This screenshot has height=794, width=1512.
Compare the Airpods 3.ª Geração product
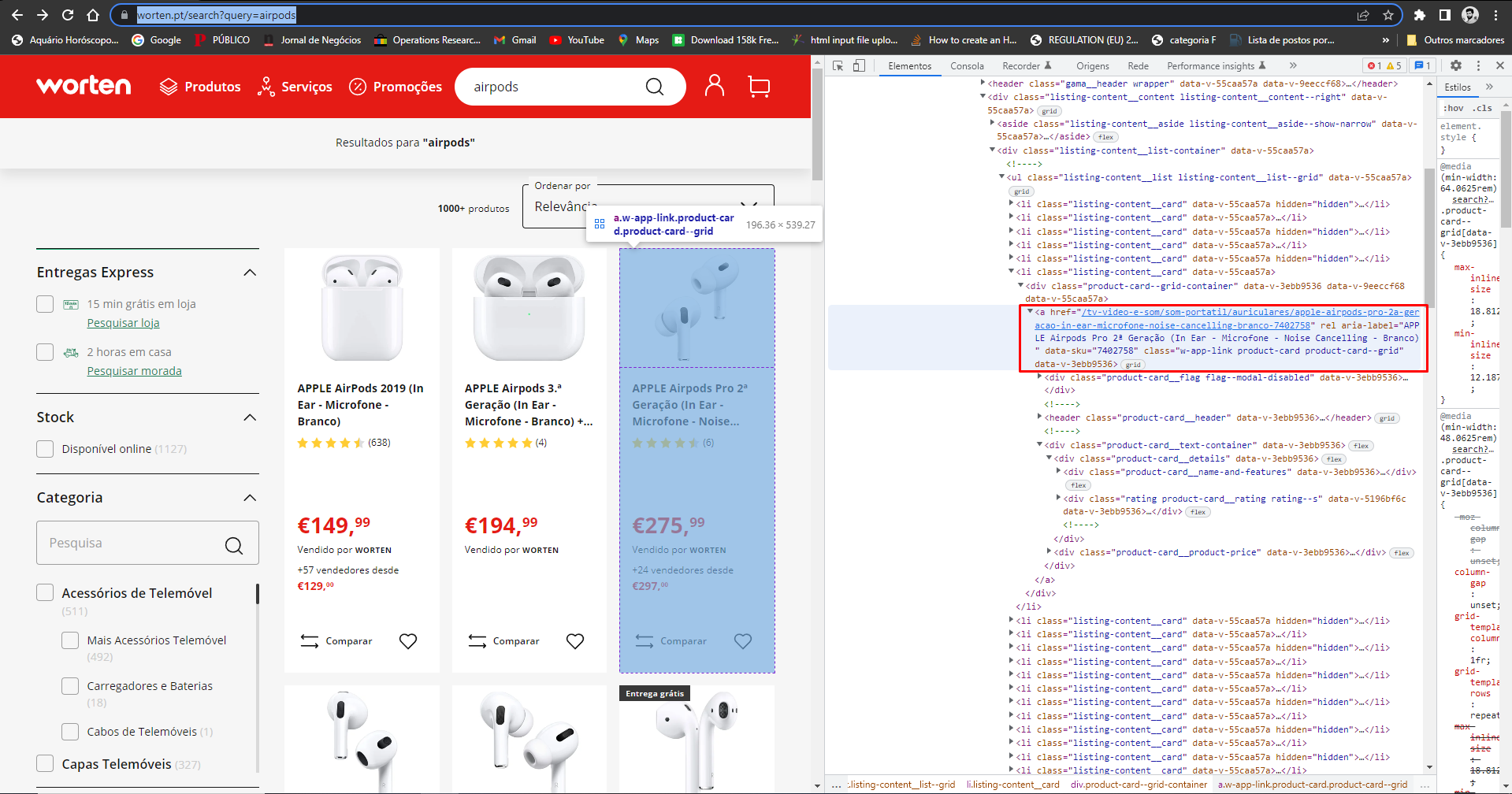click(x=503, y=641)
